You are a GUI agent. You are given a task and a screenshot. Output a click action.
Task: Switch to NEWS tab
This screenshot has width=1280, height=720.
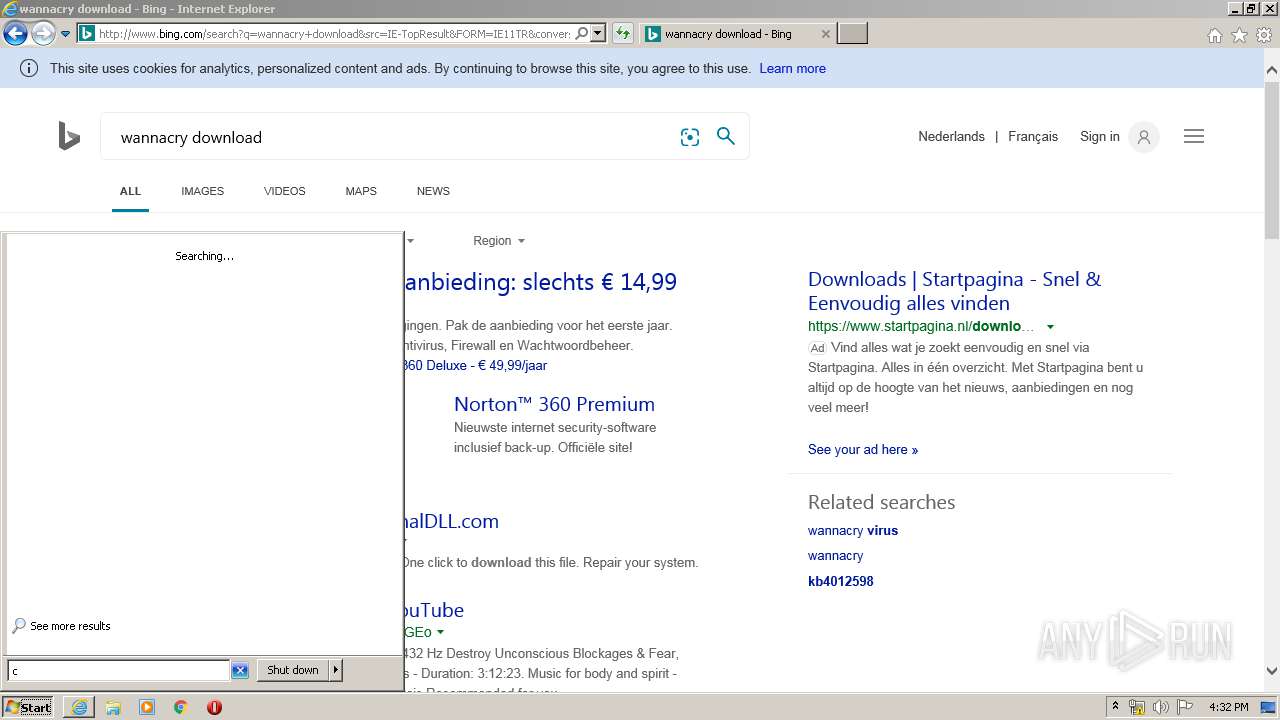click(433, 191)
